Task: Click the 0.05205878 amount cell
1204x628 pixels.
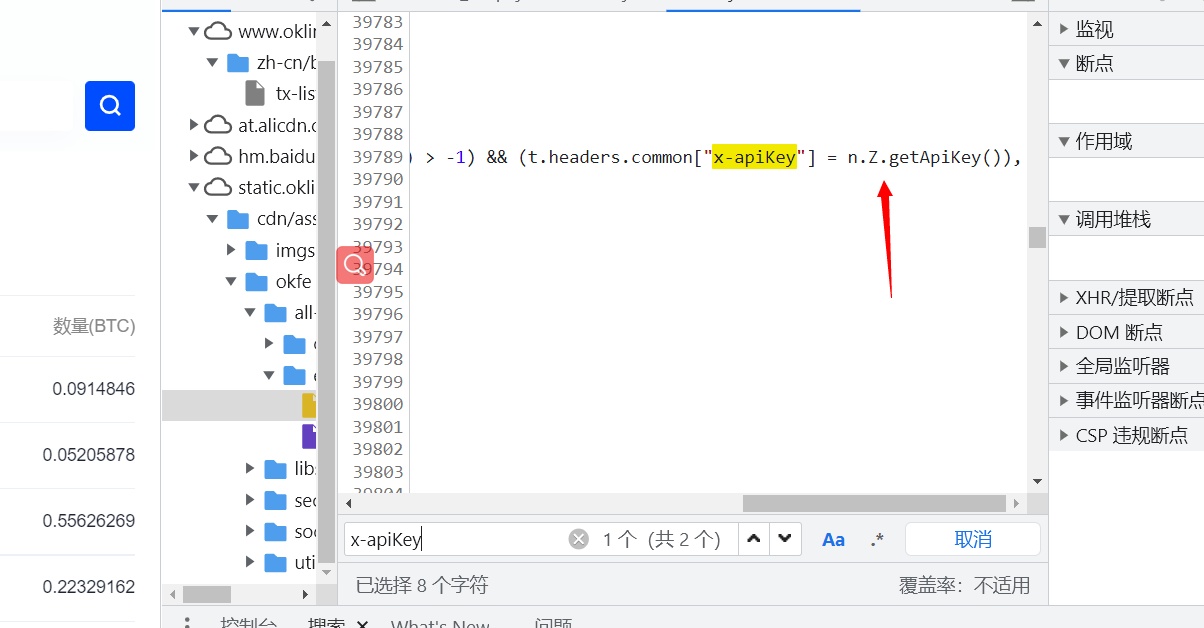Action: (89, 455)
